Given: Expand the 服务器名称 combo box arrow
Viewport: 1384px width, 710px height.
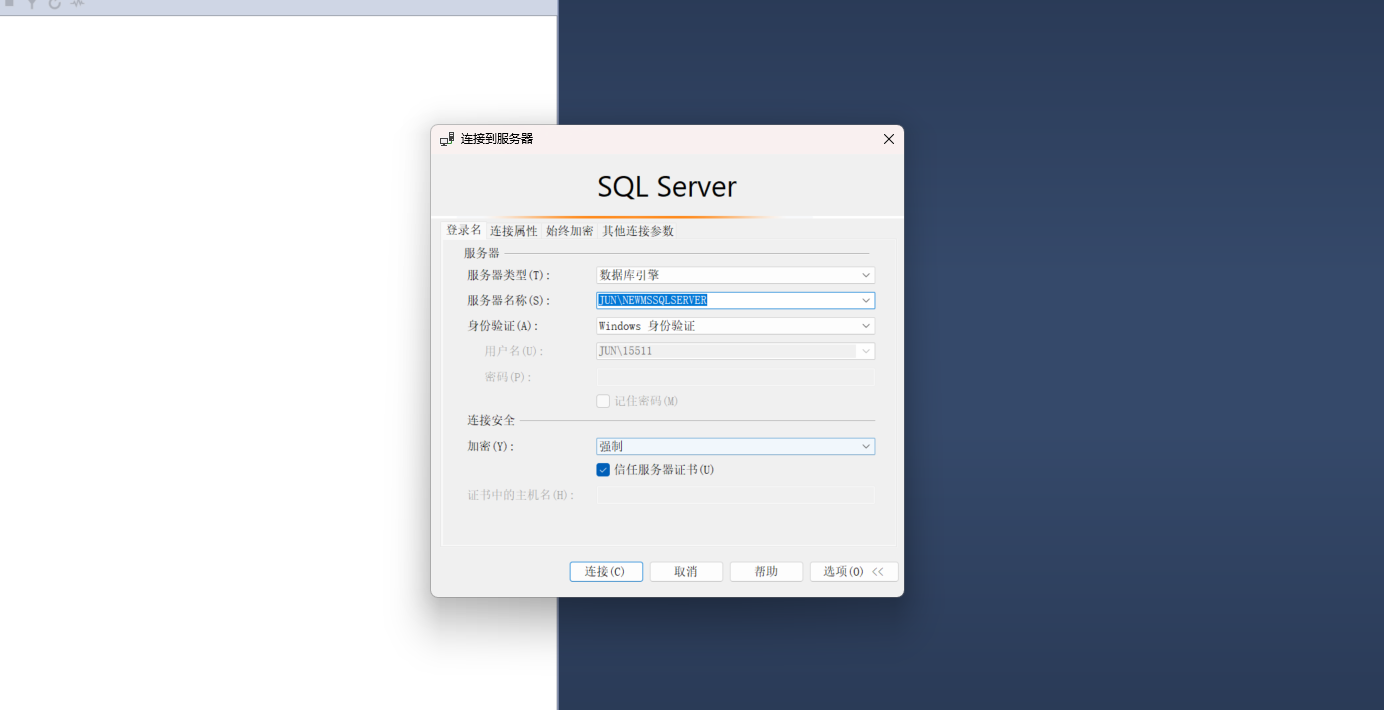Looking at the screenshot, I should point(866,300).
